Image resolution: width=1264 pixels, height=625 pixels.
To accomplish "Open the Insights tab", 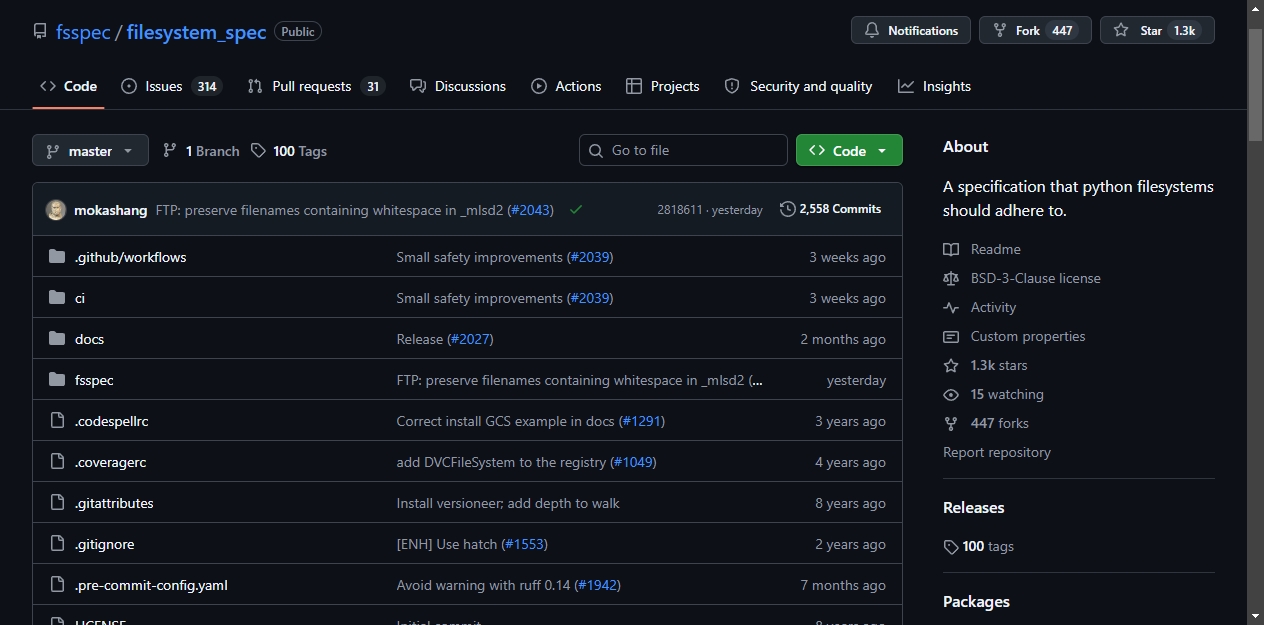I will (x=934, y=86).
